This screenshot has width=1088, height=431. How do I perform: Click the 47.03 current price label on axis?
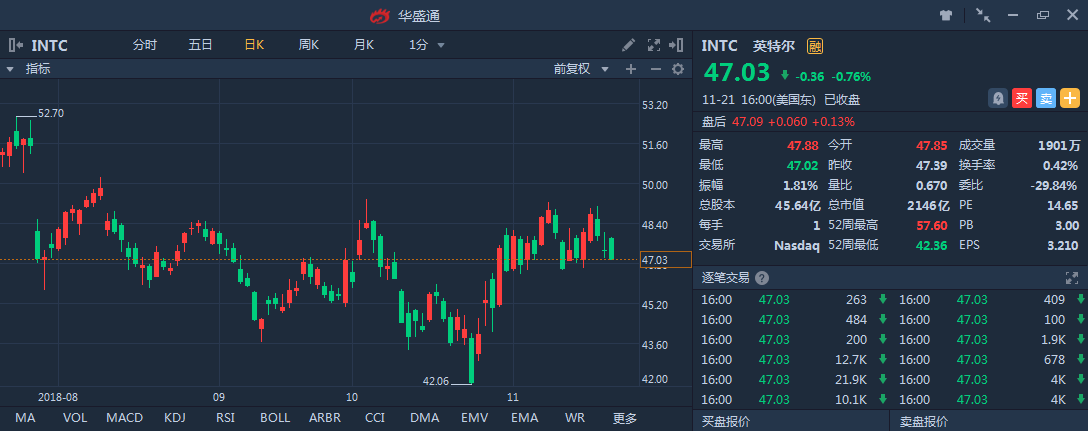(x=665, y=260)
